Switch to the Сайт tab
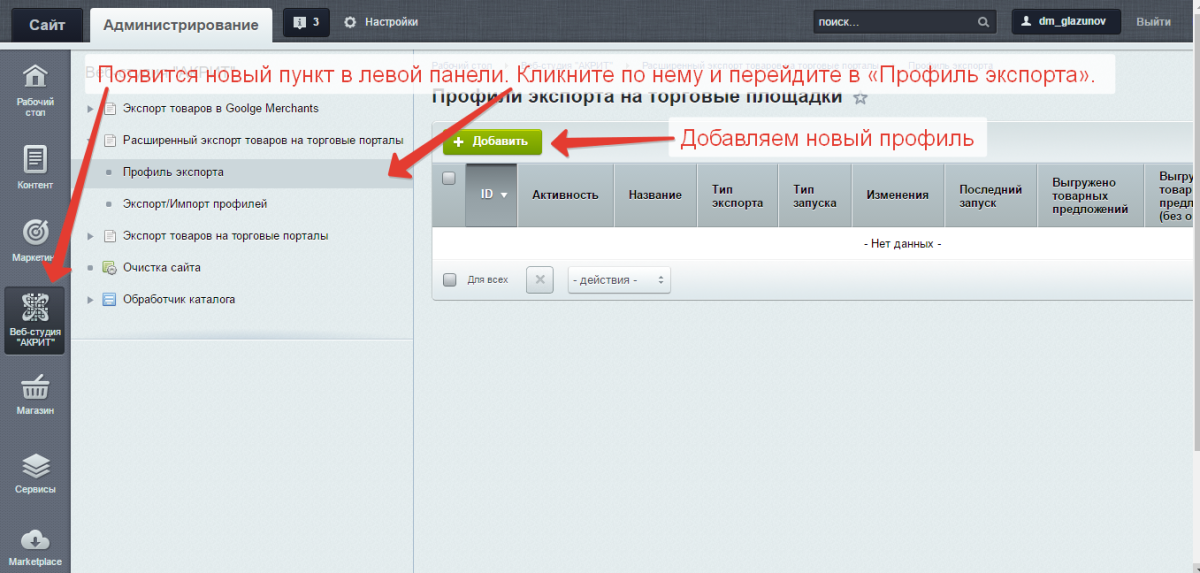 pyautogui.click(x=47, y=23)
